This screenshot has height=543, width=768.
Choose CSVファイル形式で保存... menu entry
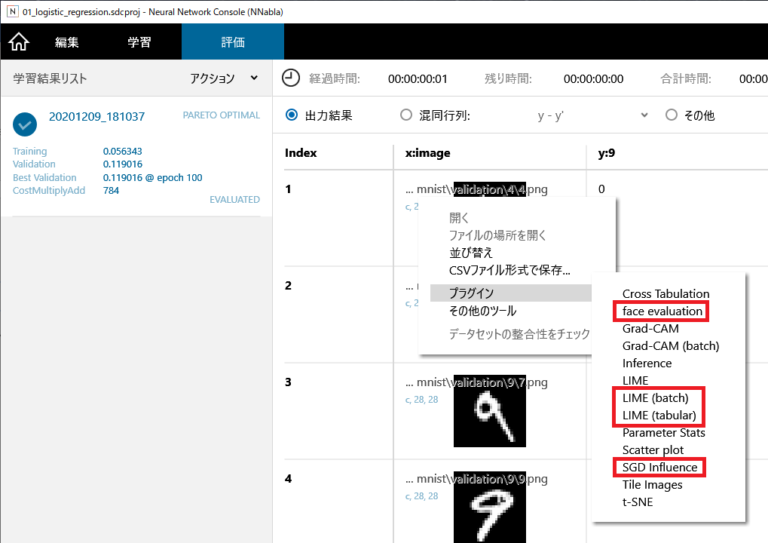[509, 270]
